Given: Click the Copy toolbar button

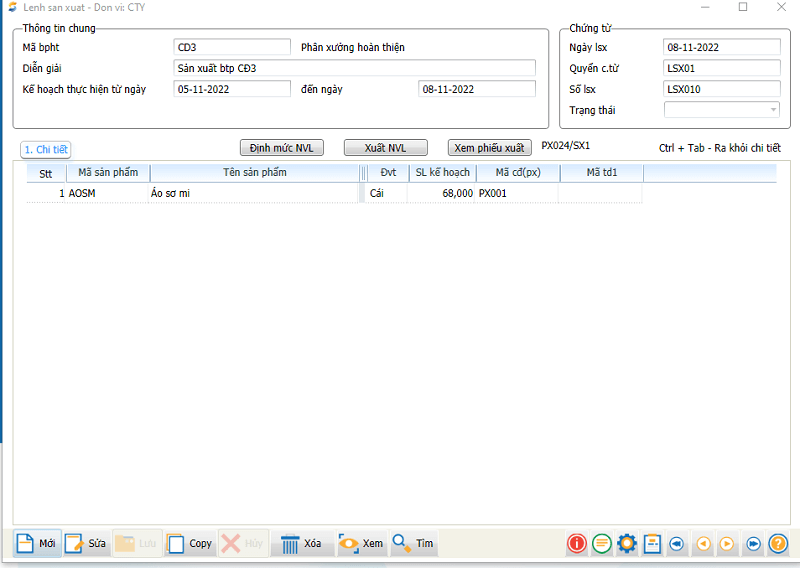Looking at the screenshot, I should [190, 543].
